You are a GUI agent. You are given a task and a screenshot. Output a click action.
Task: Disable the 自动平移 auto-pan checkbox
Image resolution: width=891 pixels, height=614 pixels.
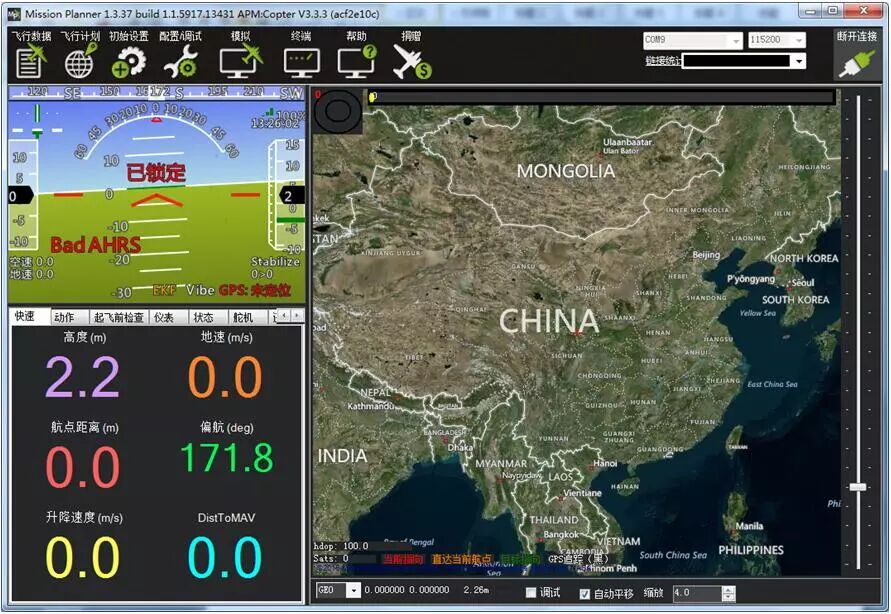586,591
